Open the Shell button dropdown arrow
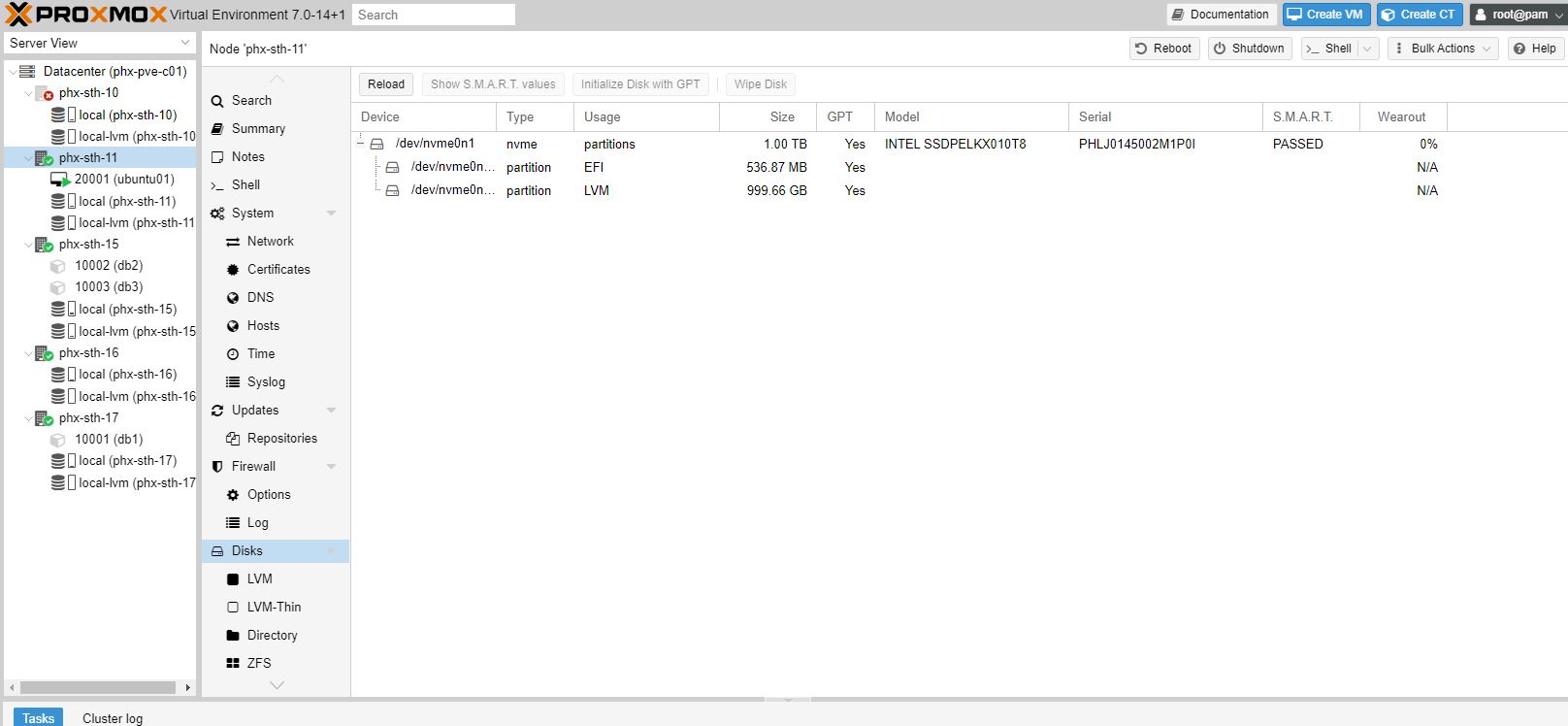 (x=1368, y=49)
